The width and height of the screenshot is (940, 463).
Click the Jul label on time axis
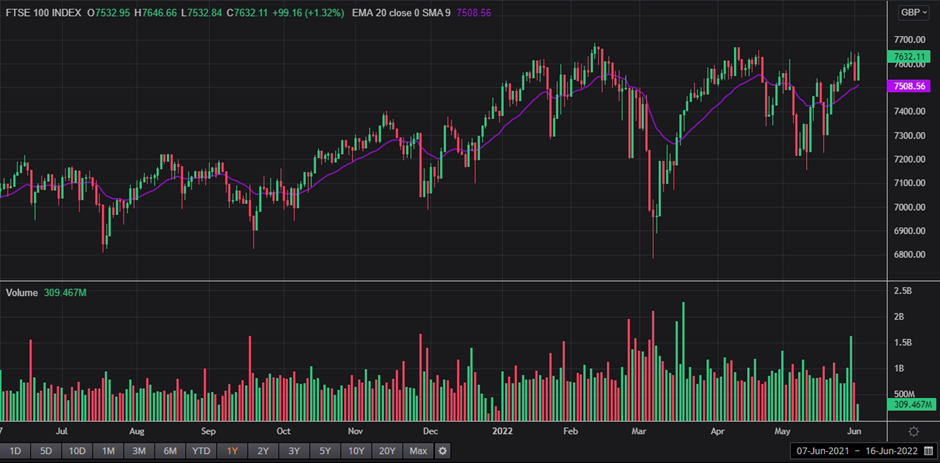point(61,431)
